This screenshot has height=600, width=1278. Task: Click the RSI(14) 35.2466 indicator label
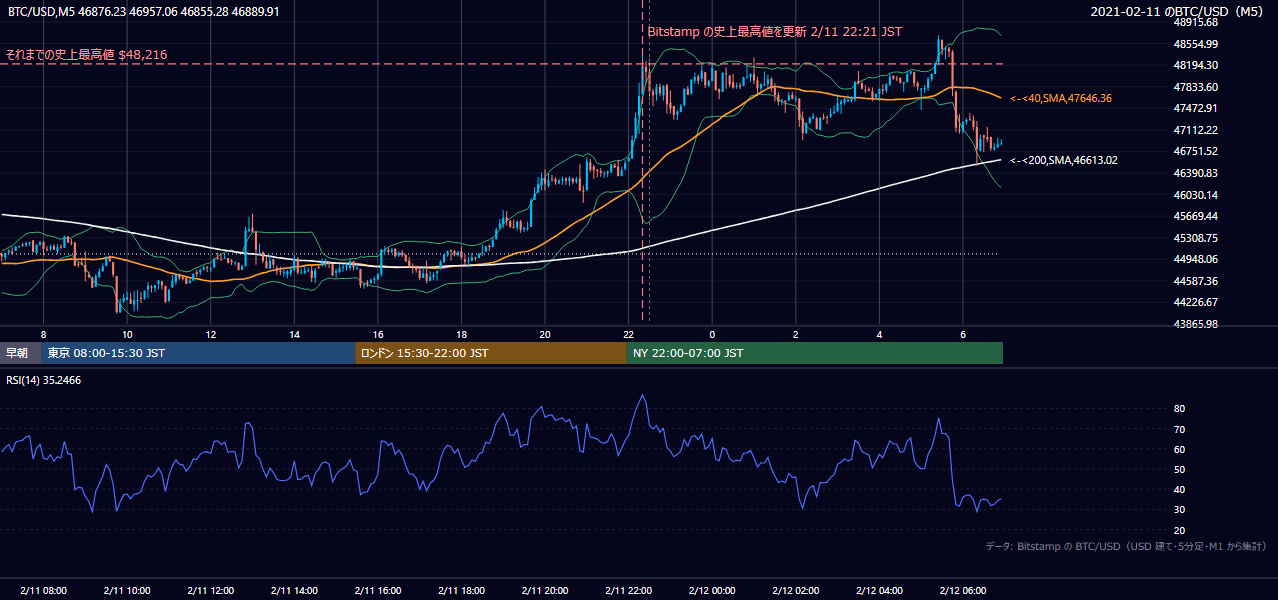click(x=44, y=380)
